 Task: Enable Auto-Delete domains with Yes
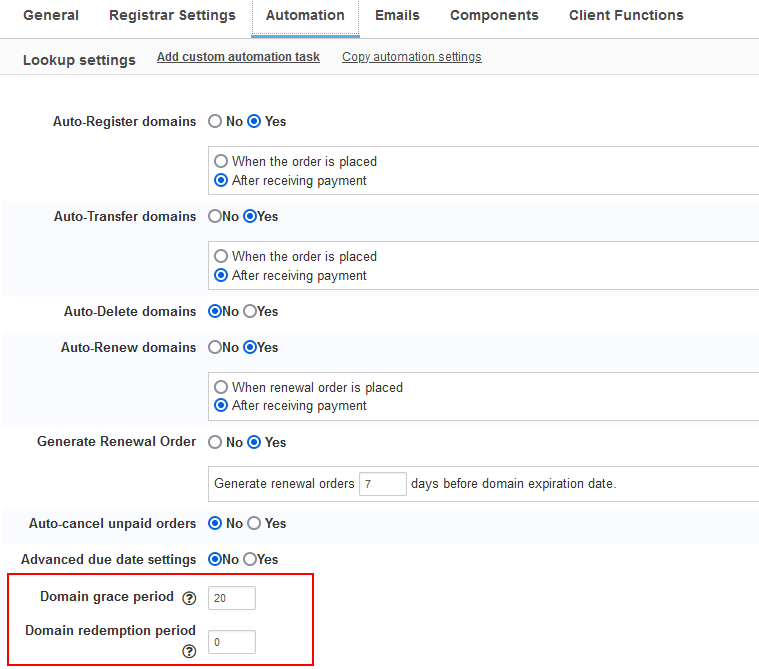(x=250, y=312)
